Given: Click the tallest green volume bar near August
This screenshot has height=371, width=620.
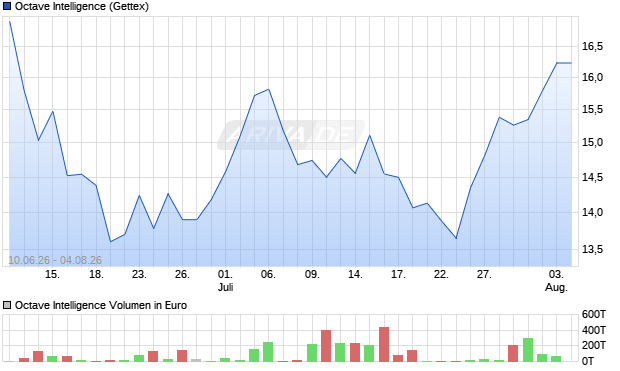Looking at the screenshot, I should [528, 350].
